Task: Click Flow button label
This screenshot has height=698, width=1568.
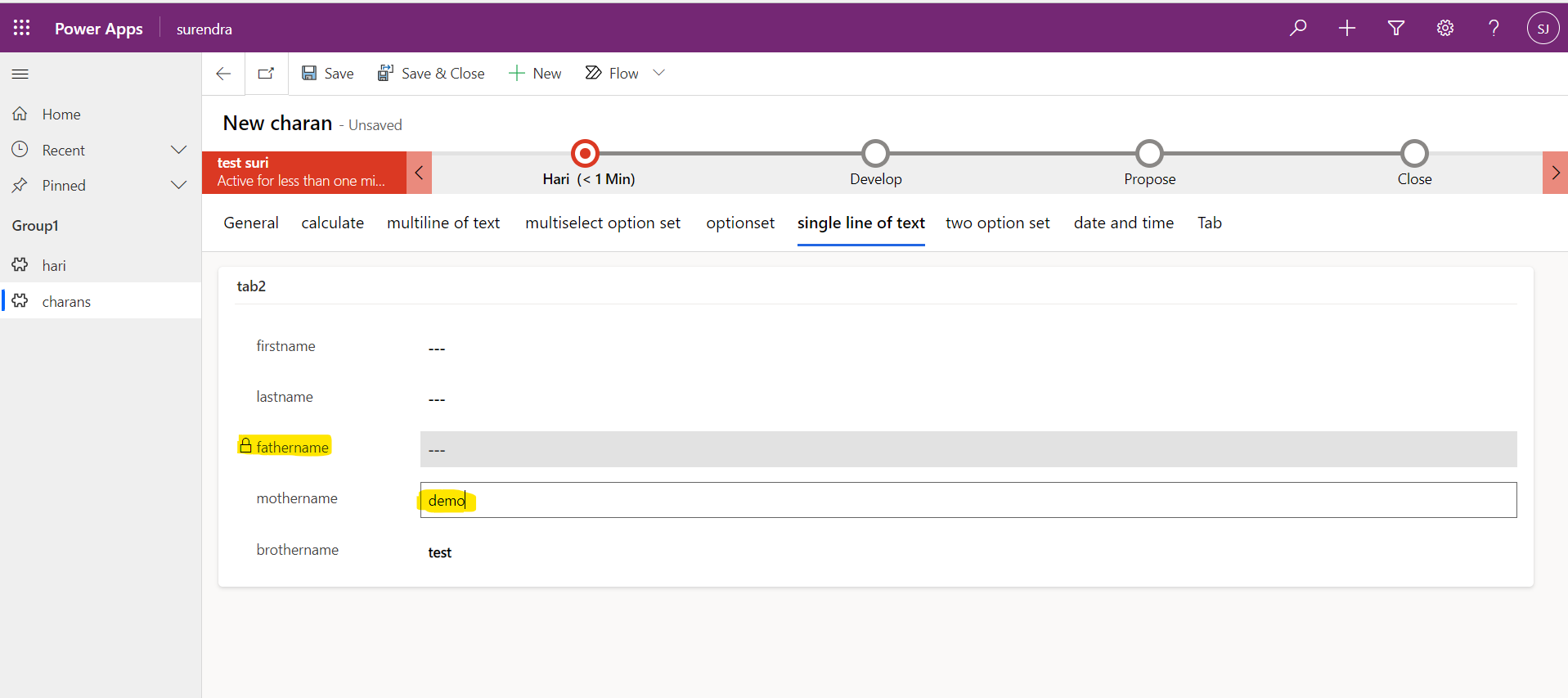Action: [x=623, y=74]
